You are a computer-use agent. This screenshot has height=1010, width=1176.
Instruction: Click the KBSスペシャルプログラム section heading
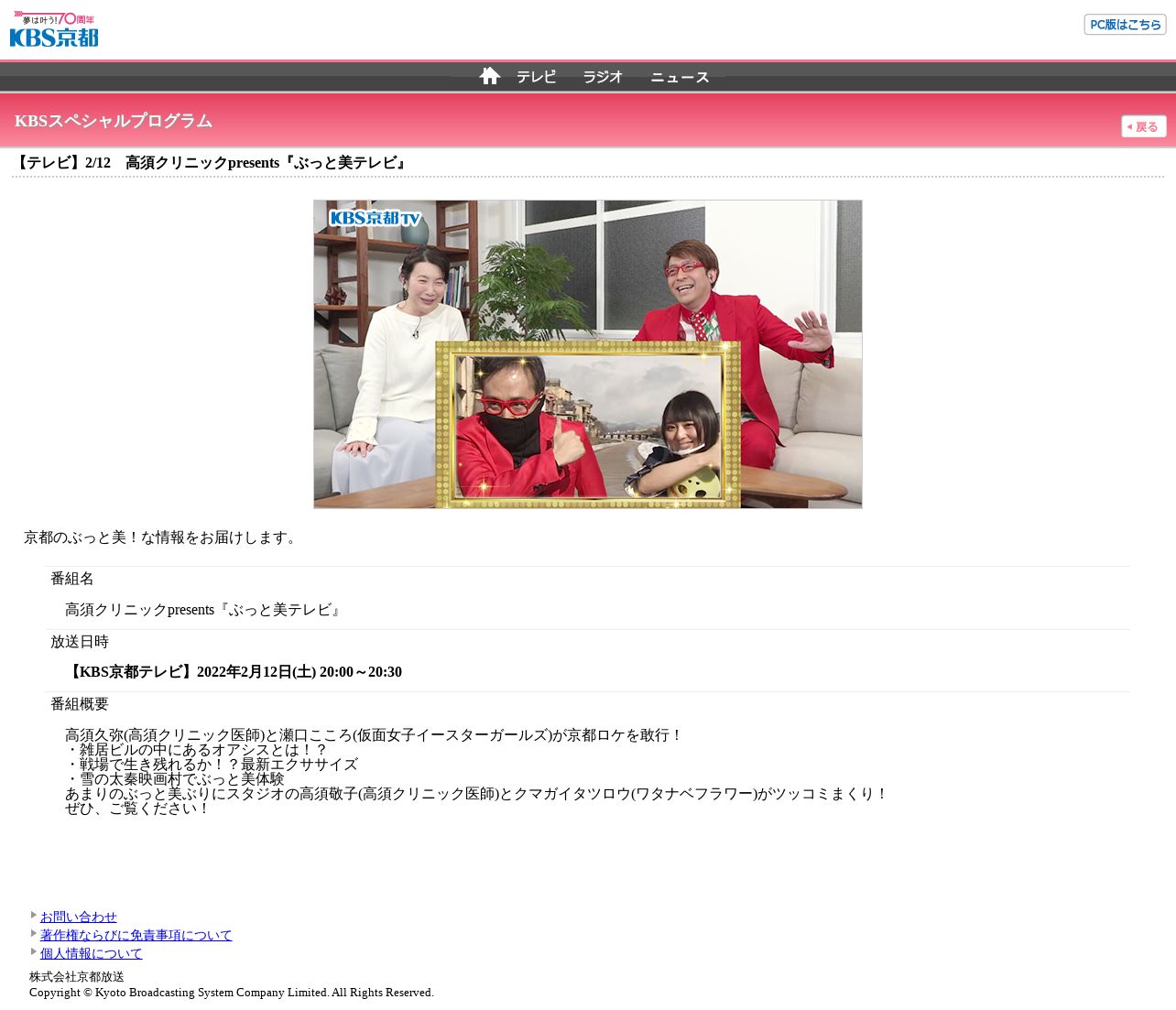coord(114,121)
